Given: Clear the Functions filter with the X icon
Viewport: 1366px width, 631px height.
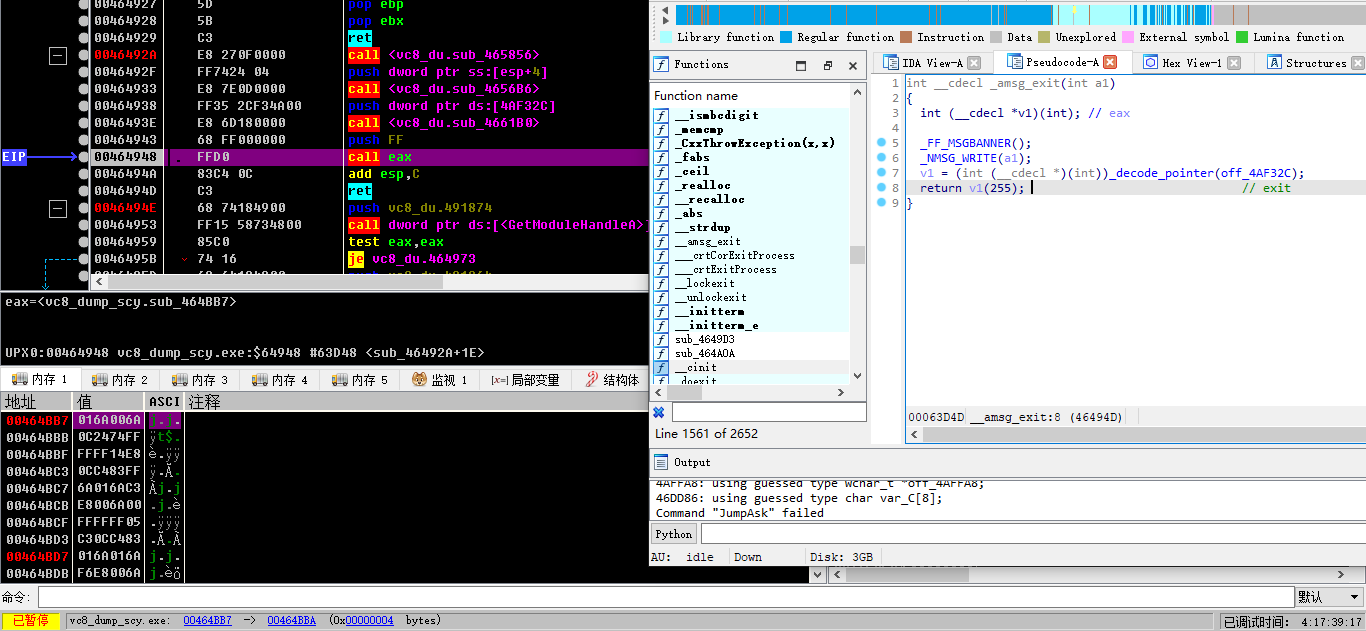Looking at the screenshot, I should 659,412.
